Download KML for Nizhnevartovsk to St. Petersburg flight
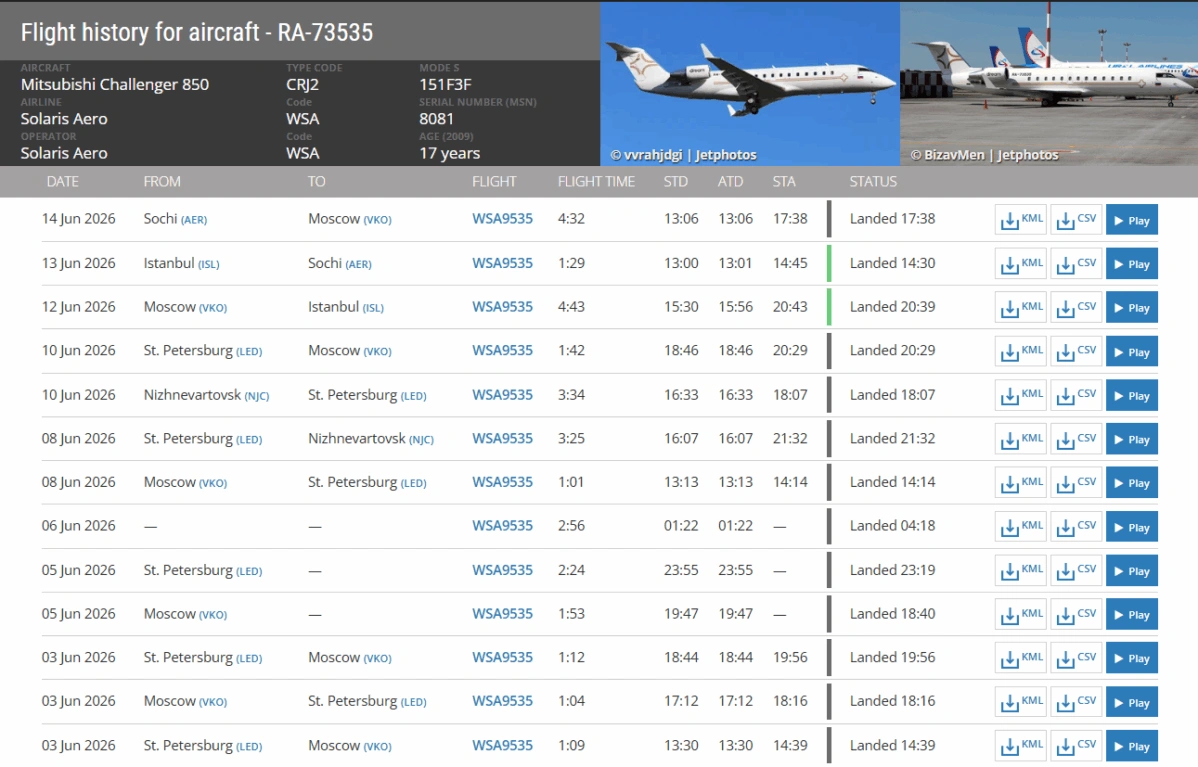Viewport: 1198px width, 767px height. tap(1021, 396)
